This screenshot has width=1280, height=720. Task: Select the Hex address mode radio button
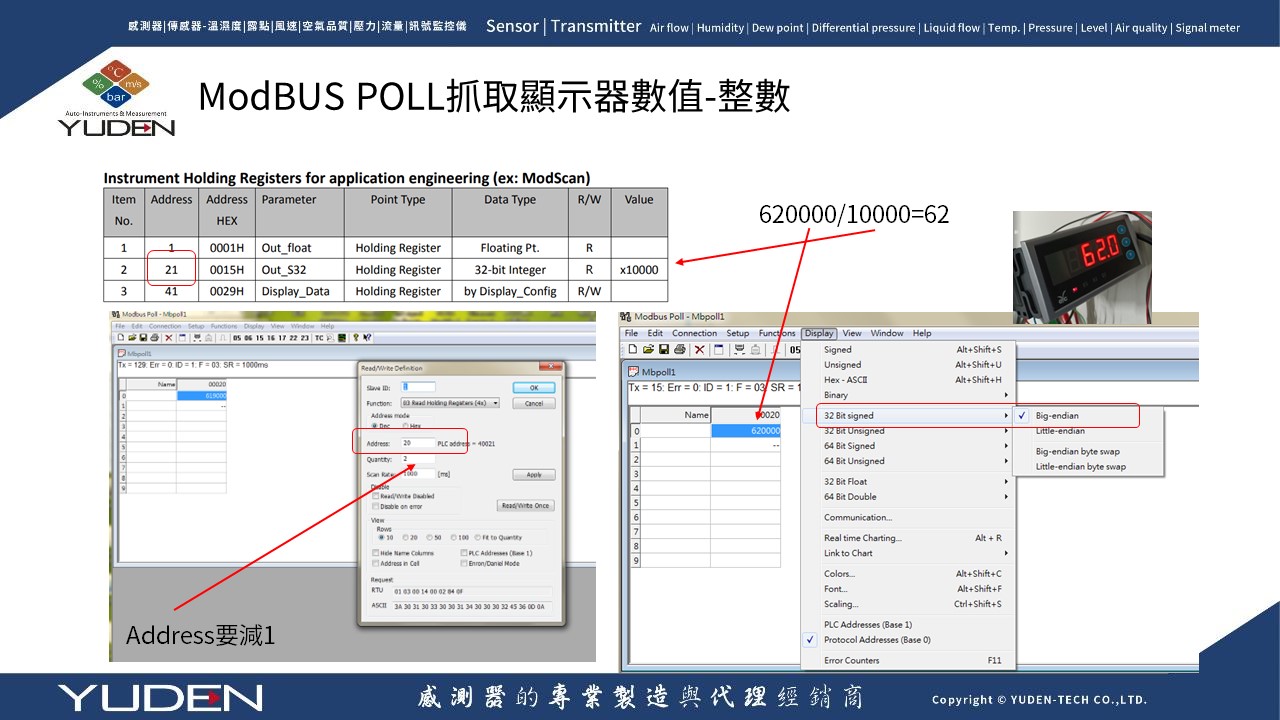(x=406, y=426)
